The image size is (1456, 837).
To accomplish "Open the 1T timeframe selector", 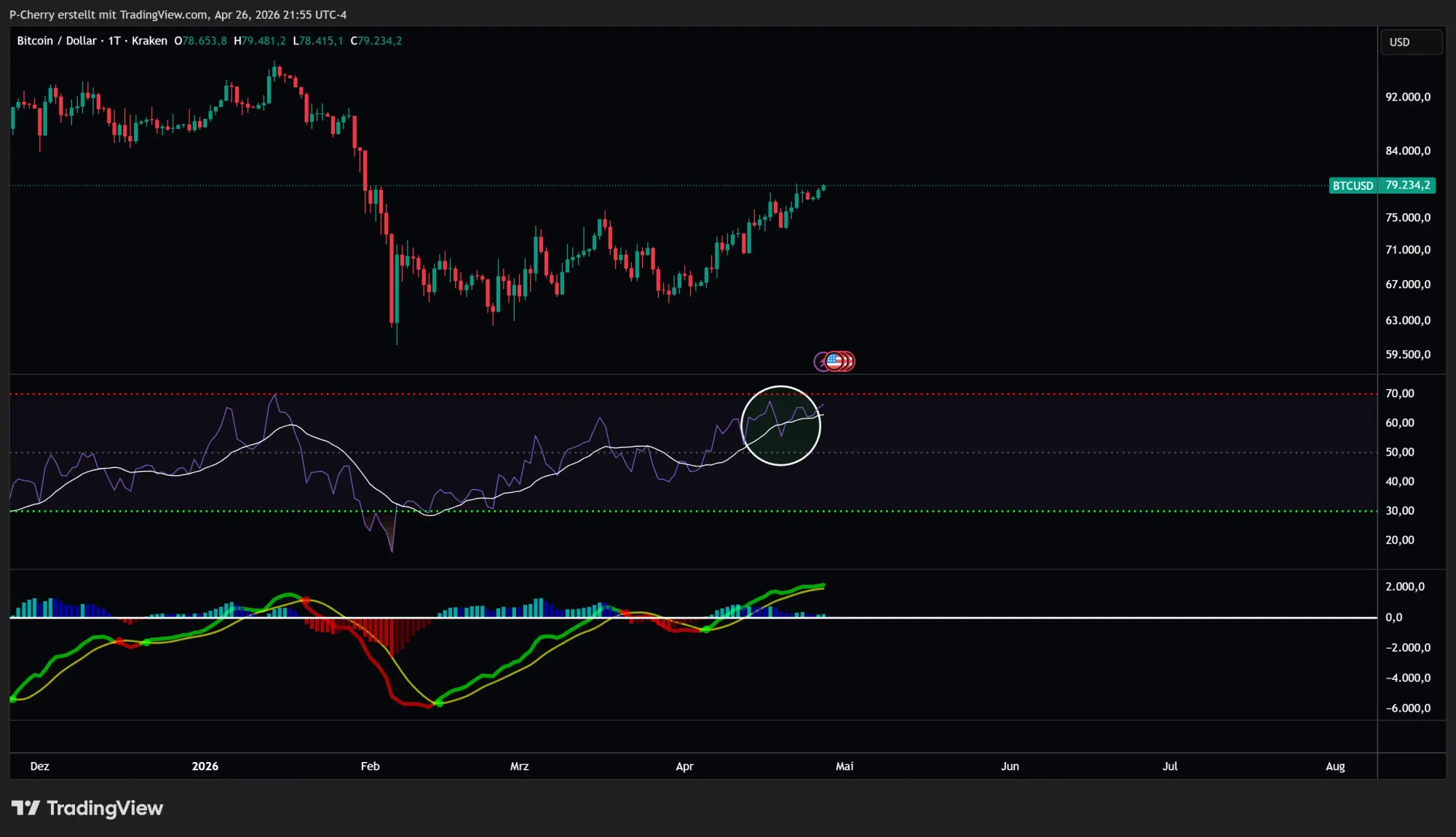I will click(114, 41).
